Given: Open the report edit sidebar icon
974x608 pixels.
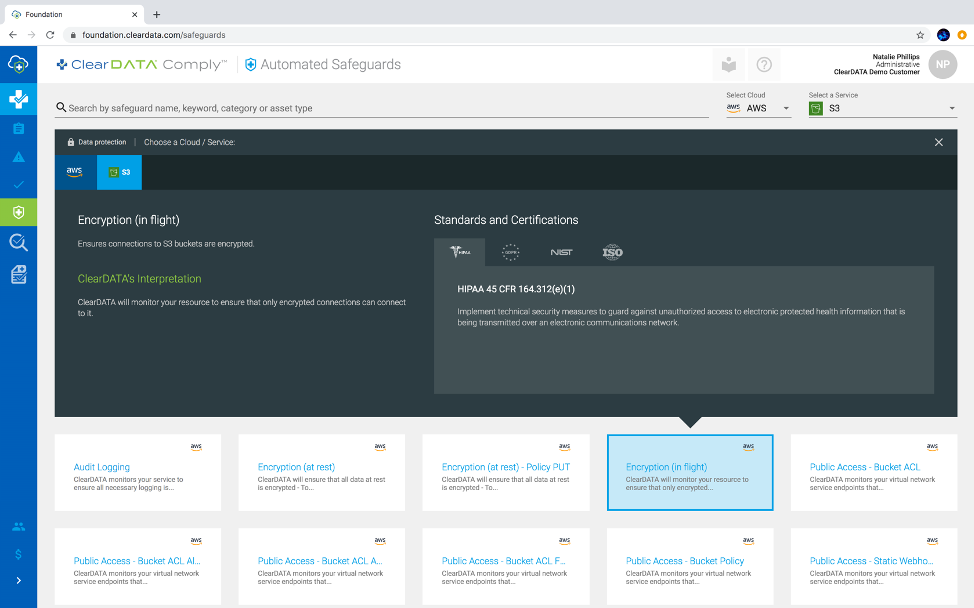Looking at the screenshot, I should pyautogui.click(x=19, y=275).
